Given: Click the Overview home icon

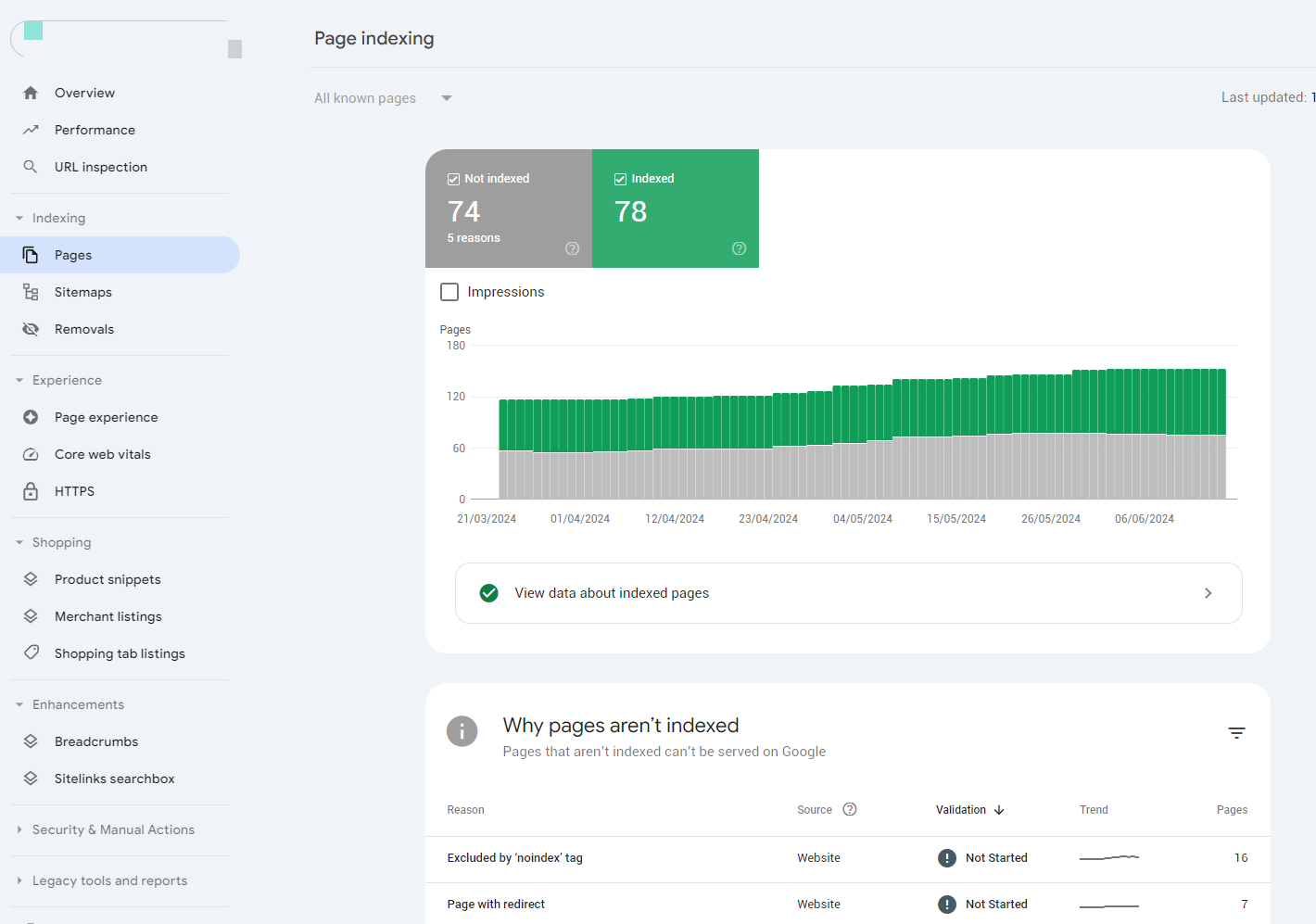Looking at the screenshot, I should pos(31,93).
